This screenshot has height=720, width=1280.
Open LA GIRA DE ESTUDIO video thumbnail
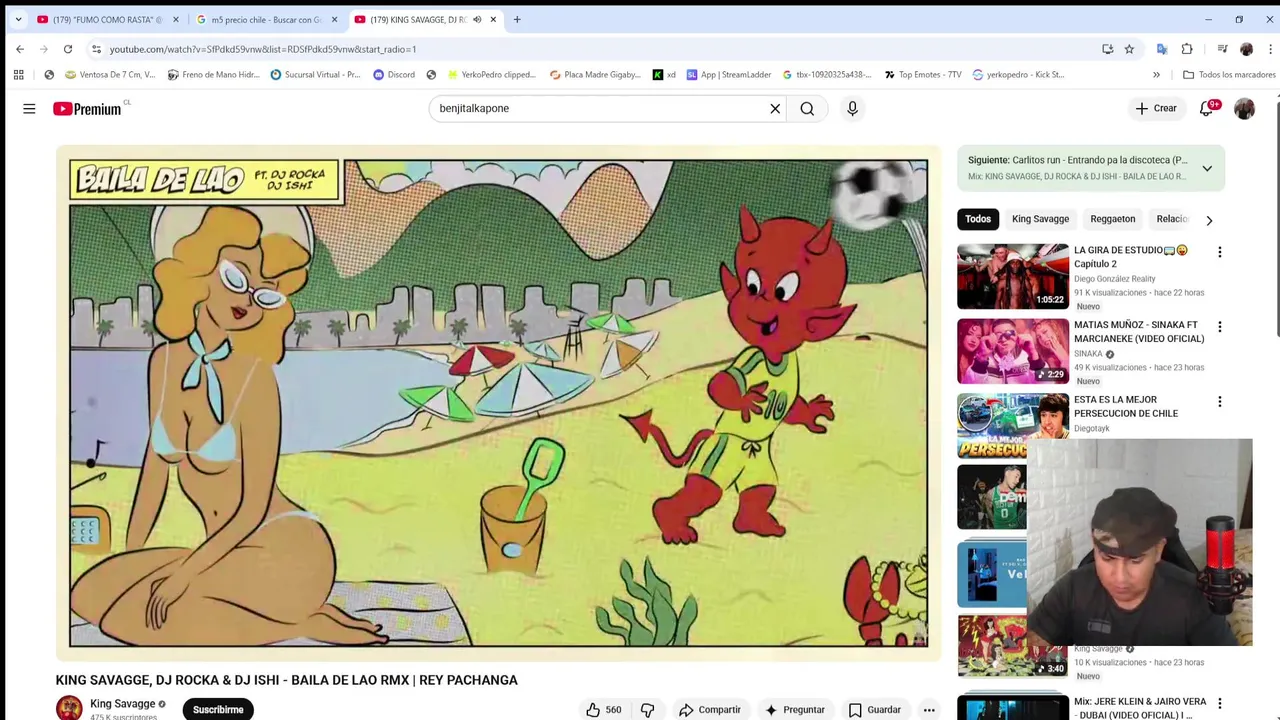(1013, 277)
